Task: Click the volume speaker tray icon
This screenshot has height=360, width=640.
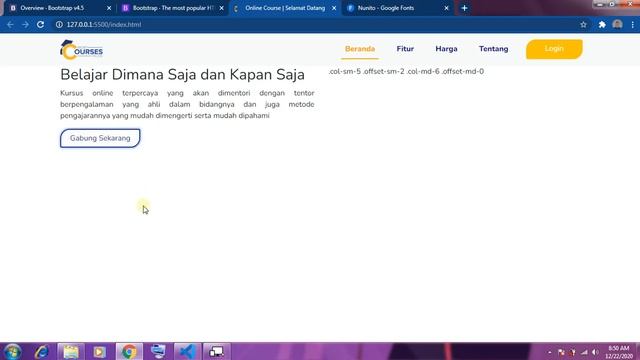Action: (x=595, y=352)
